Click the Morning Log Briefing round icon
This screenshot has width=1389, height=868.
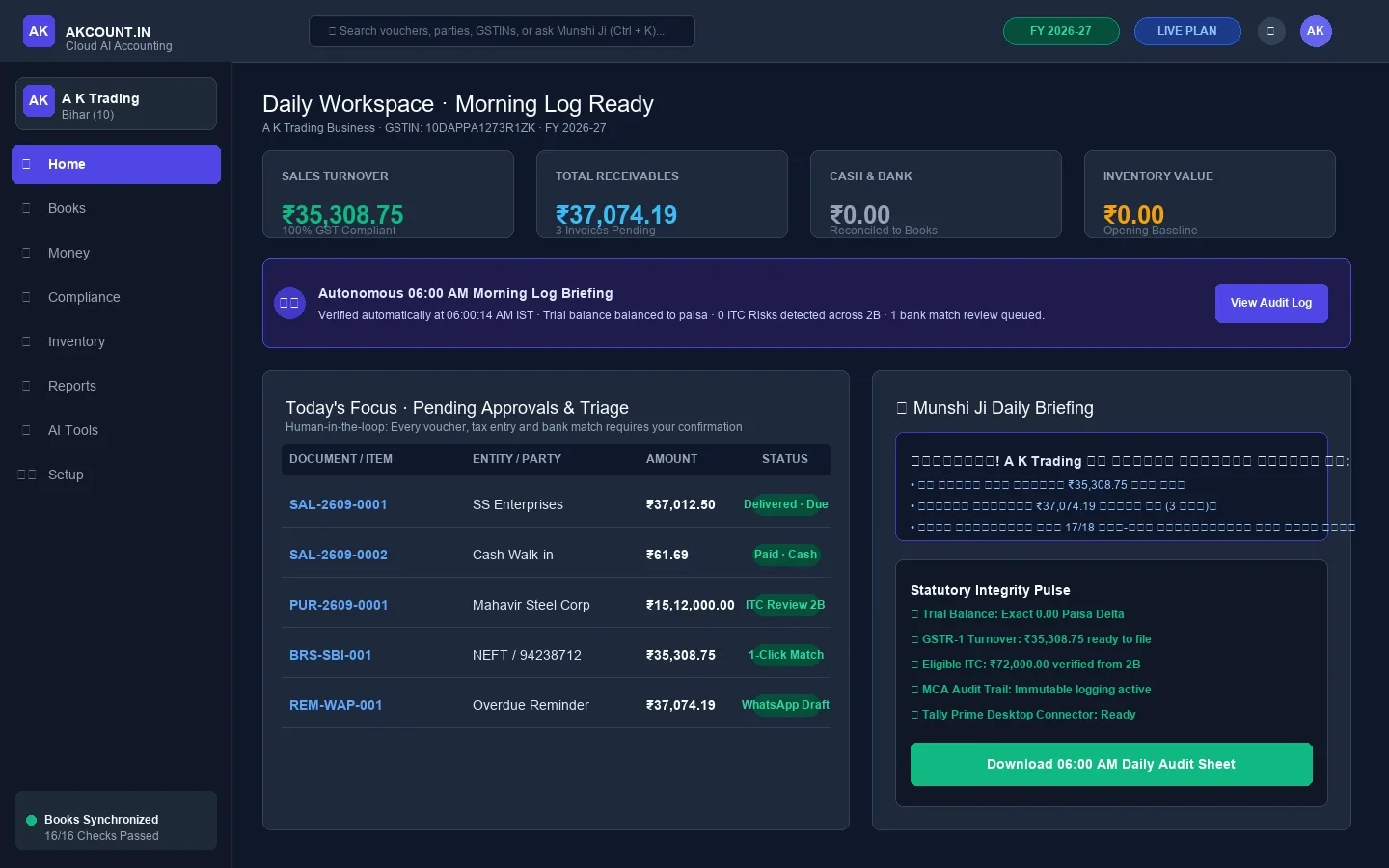(289, 303)
